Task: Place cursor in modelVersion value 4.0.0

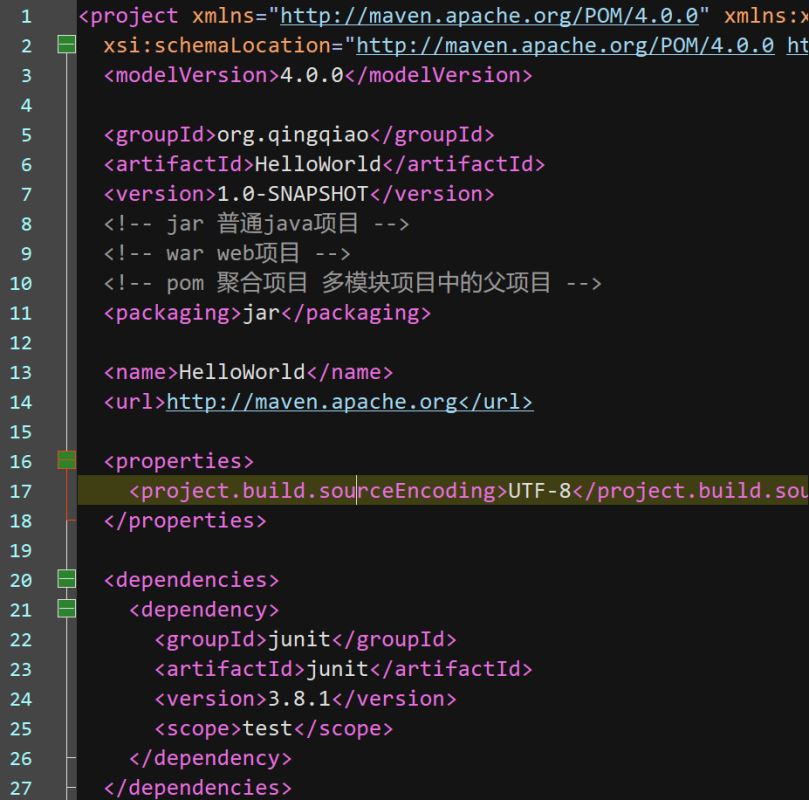Action: [312, 75]
